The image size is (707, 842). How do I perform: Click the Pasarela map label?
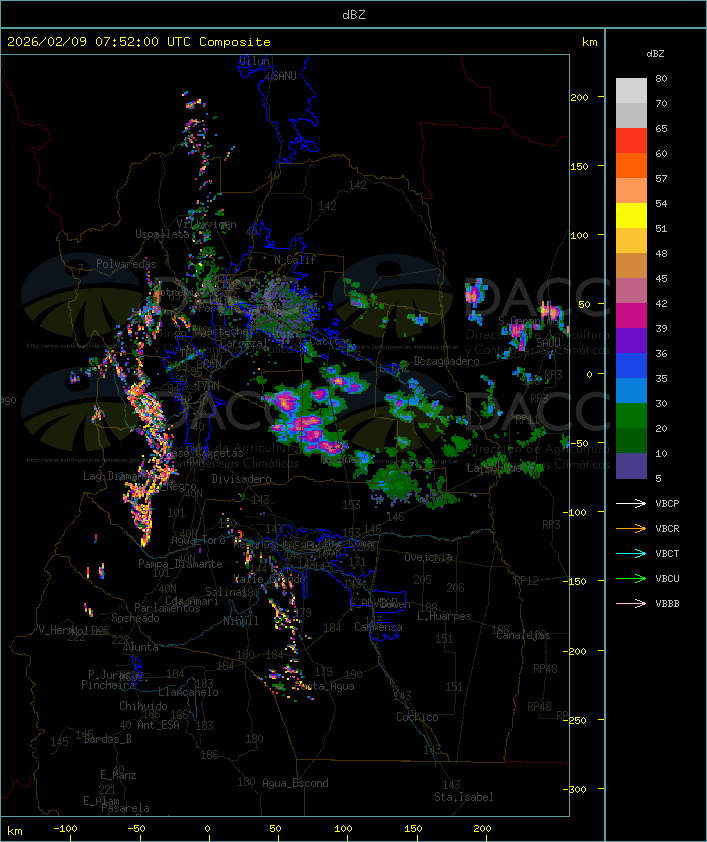coord(125,808)
